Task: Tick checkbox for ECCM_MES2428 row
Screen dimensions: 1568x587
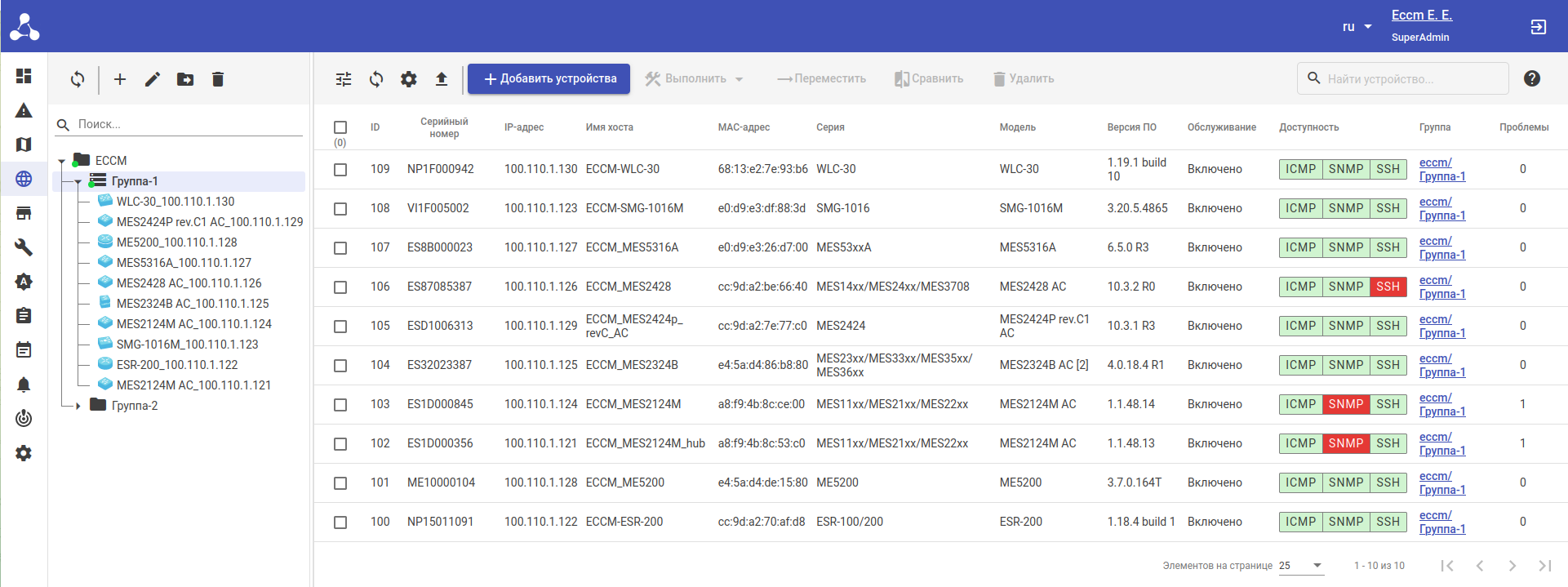Action: (340, 287)
